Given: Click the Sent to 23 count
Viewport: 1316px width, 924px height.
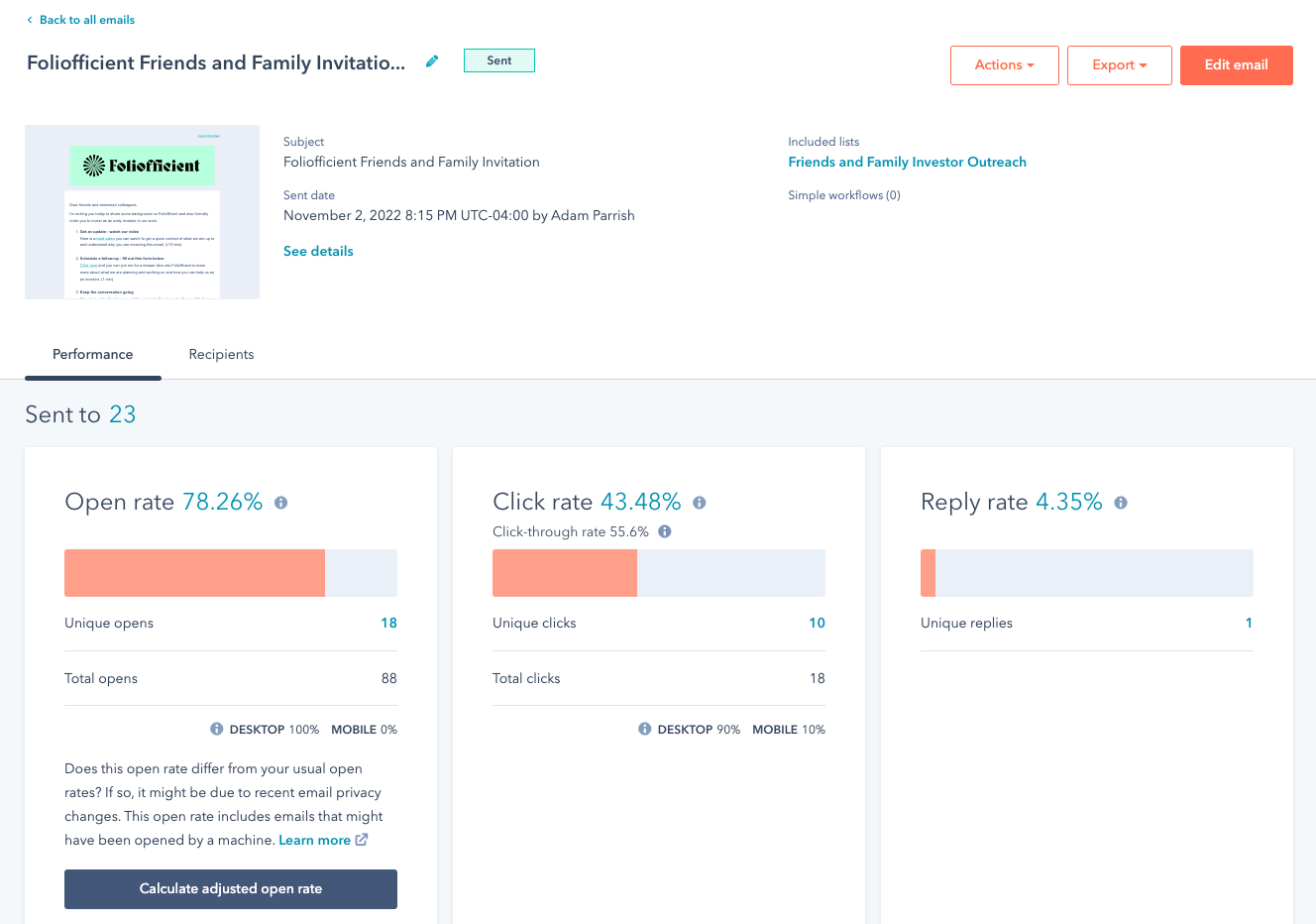Looking at the screenshot, I should point(123,414).
